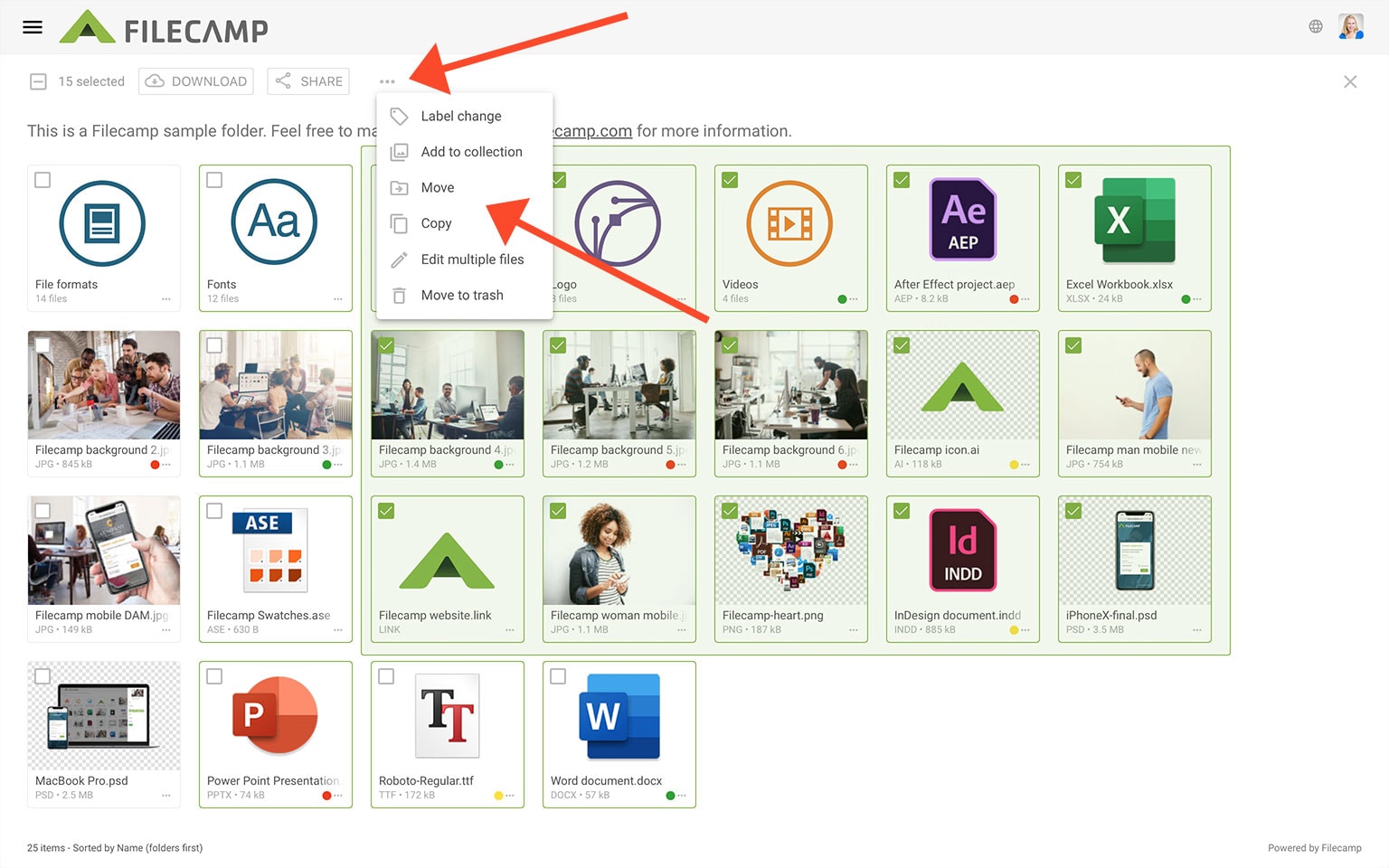Open options dots for Excel Workbook
The height and width of the screenshot is (868, 1389).
click(x=1197, y=299)
